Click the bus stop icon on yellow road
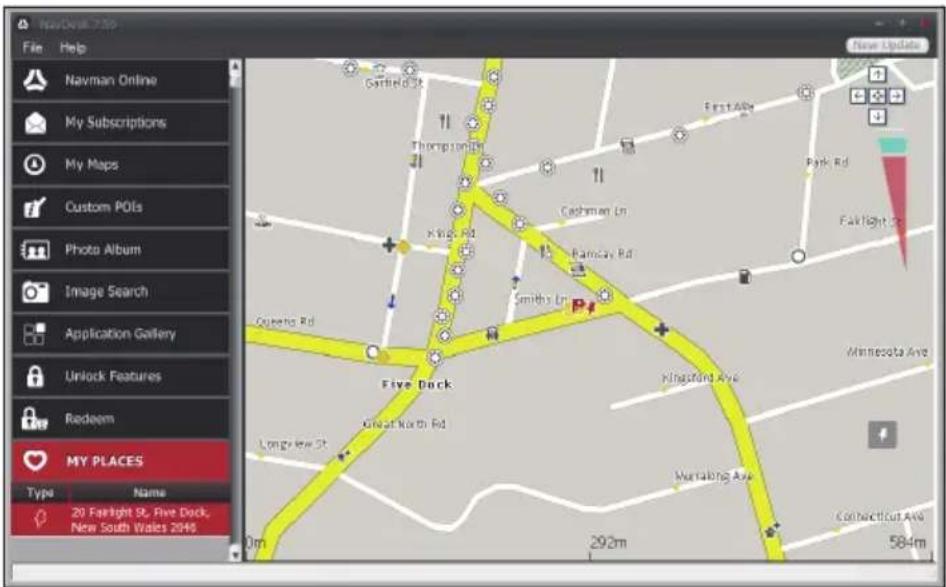The image size is (946, 587). point(492,333)
